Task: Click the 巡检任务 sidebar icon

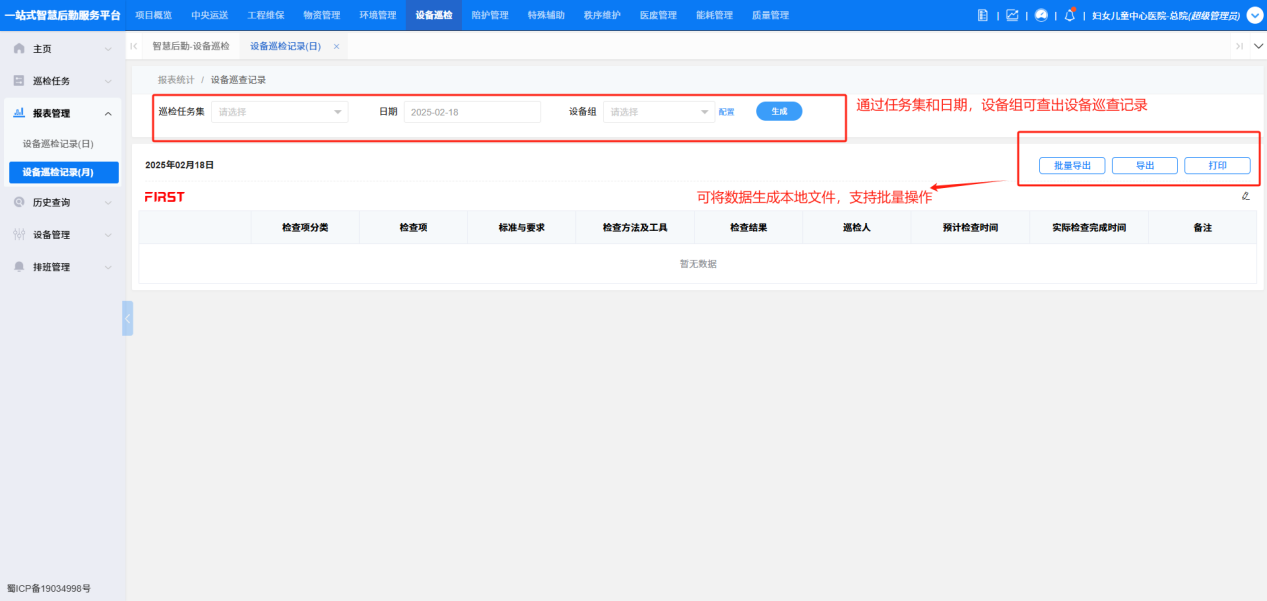Action: [x=19, y=81]
